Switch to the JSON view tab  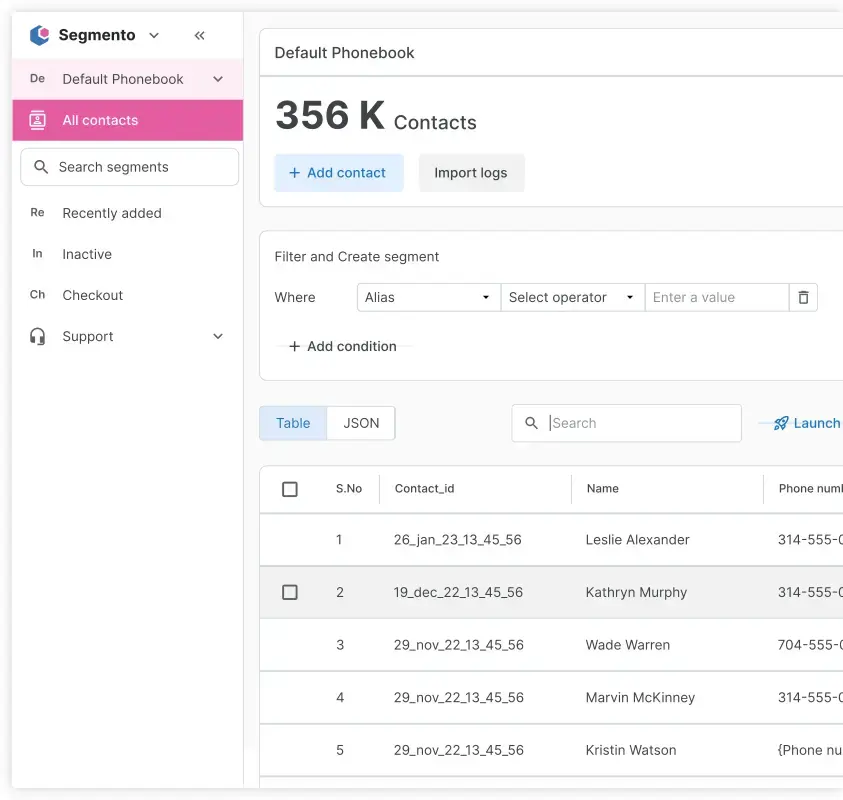(361, 423)
